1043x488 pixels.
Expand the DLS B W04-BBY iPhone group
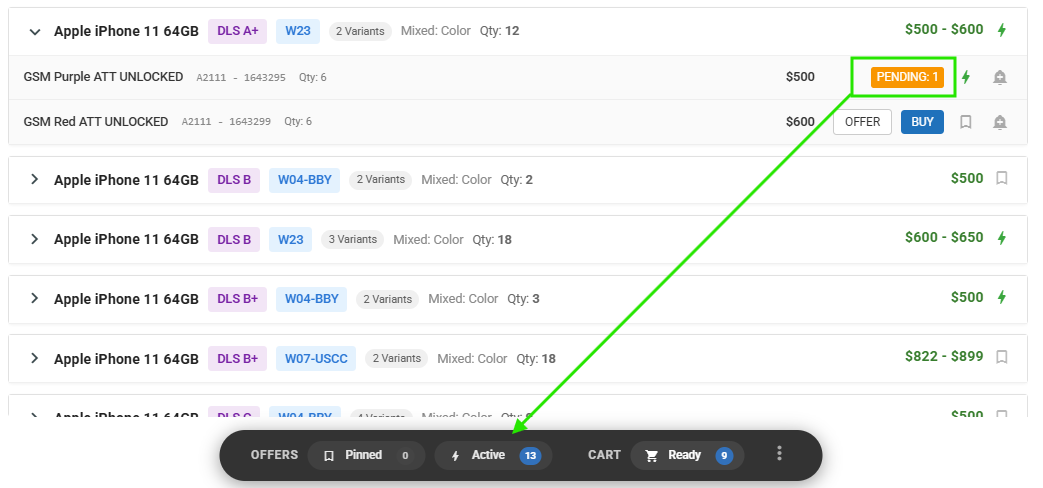click(x=35, y=180)
